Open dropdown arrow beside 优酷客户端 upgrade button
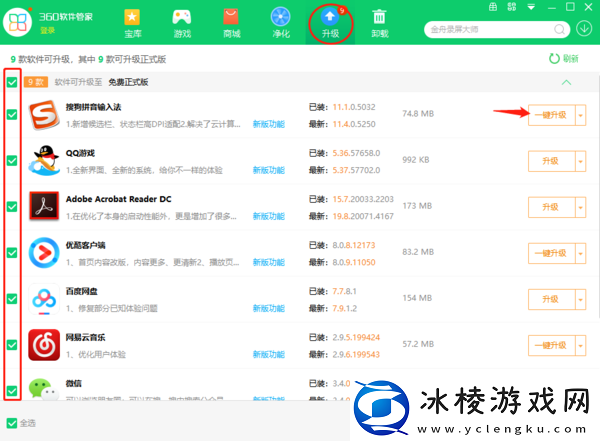600x441 pixels. 580,253
